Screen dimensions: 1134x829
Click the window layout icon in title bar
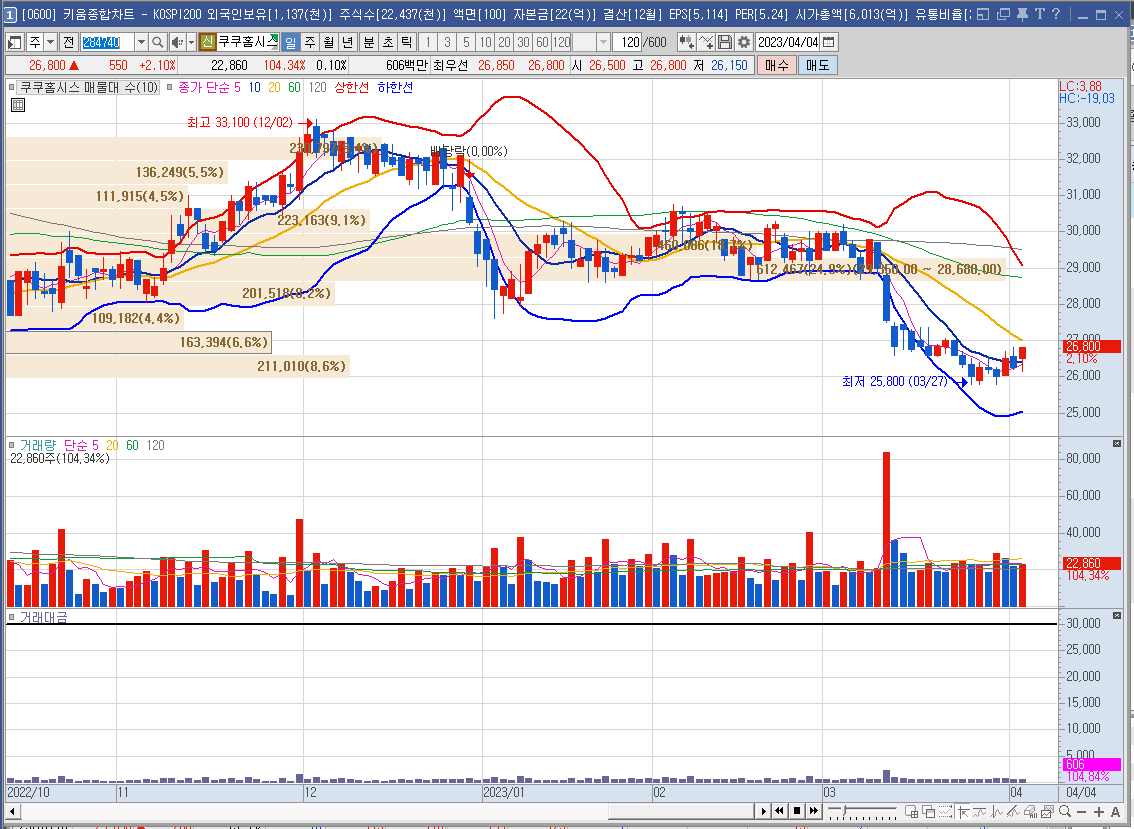point(983,14)
